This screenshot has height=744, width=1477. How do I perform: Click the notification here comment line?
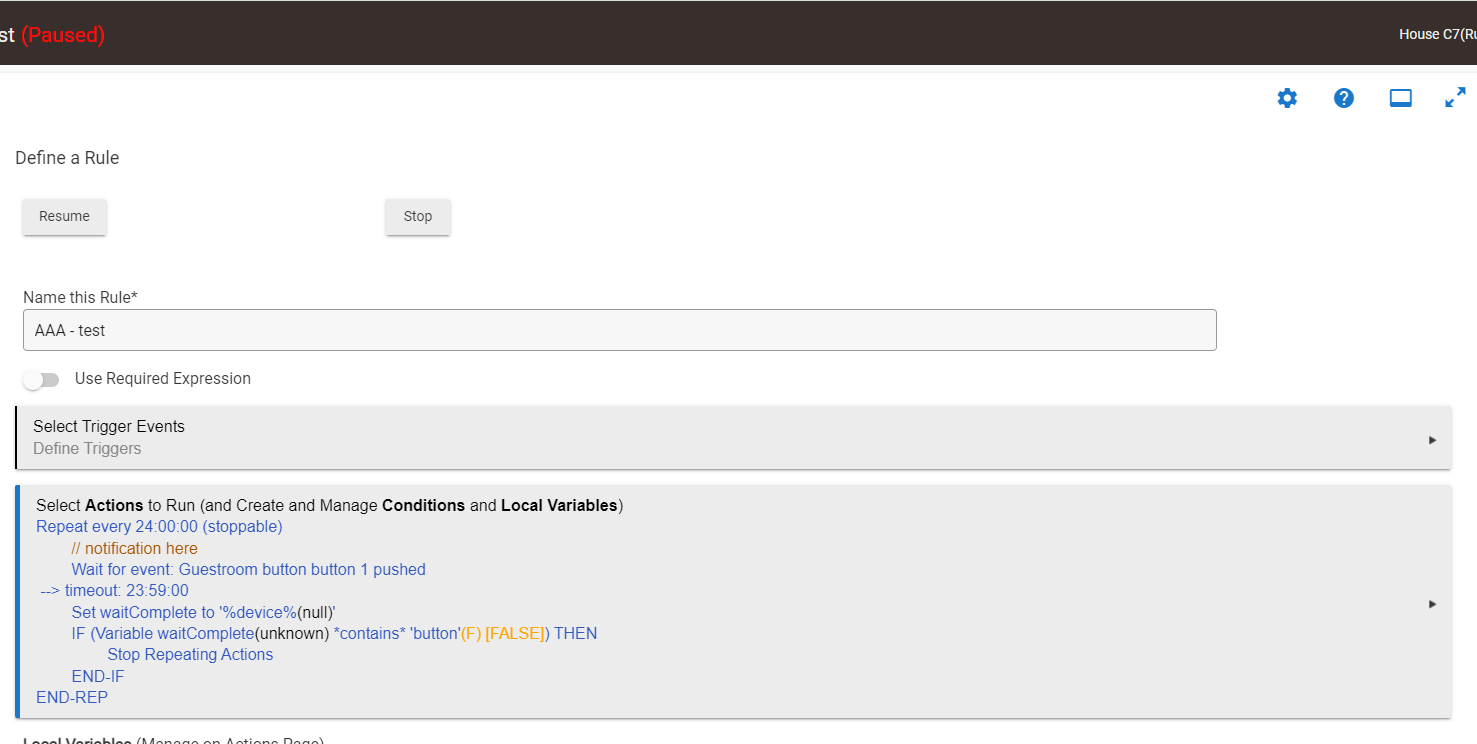(134, 549)
